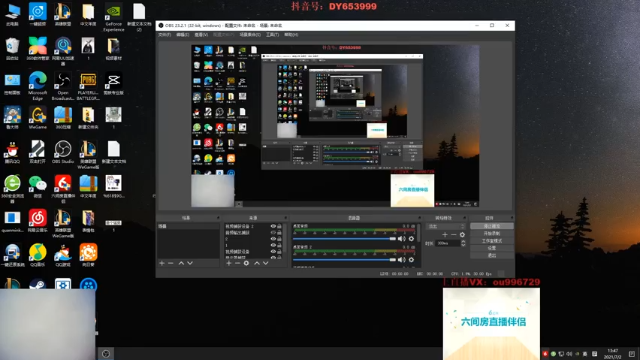Open the scene transition type dropdown
The image size is (640, 360).
click(x=445, y=226)
